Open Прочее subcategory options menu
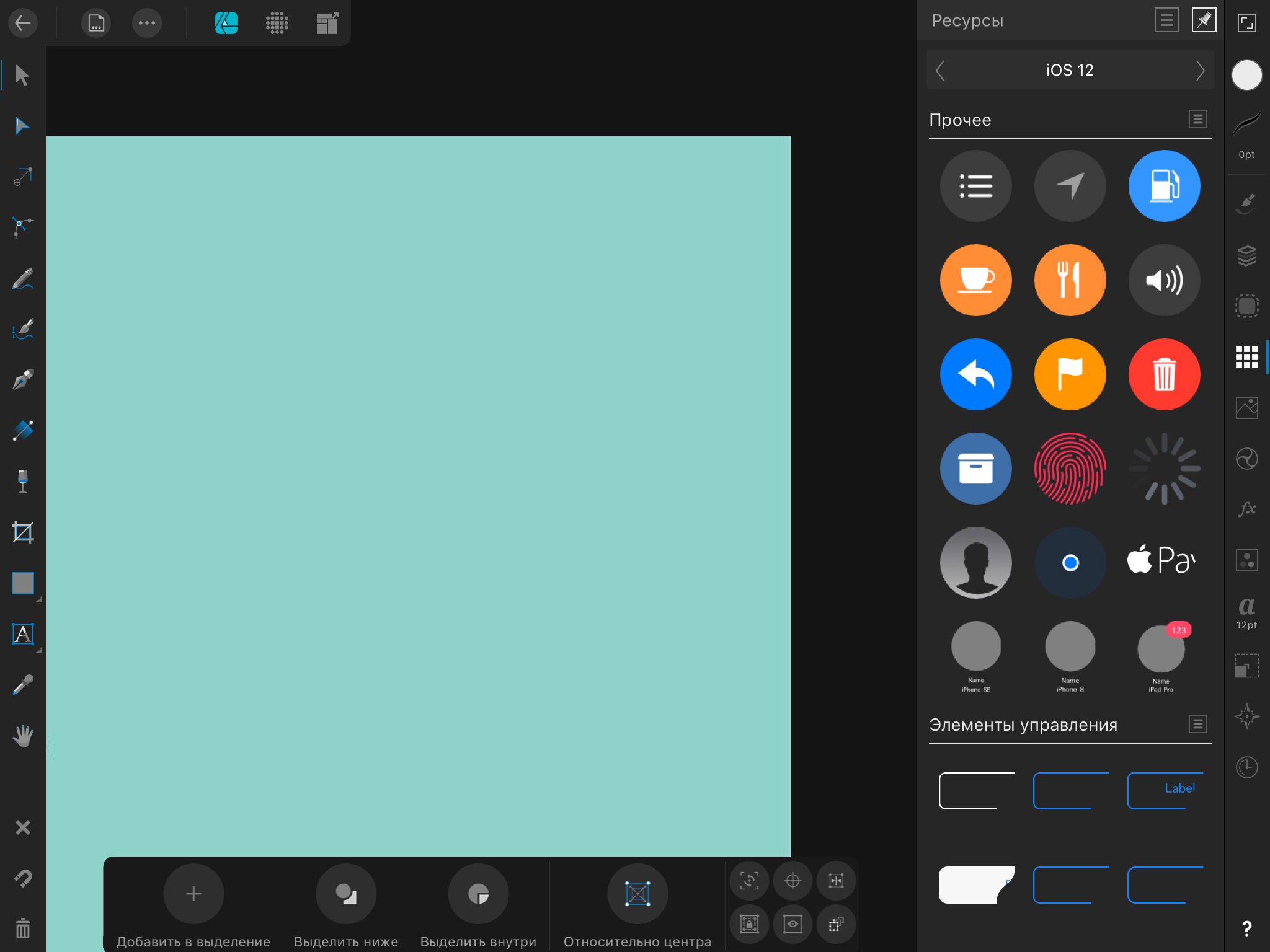This screenshot has width=1270, height=952. point(1198,119)
